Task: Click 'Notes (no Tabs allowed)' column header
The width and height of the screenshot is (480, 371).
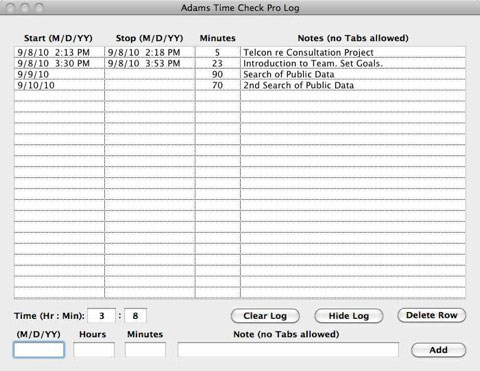Action: pos(353,38)
